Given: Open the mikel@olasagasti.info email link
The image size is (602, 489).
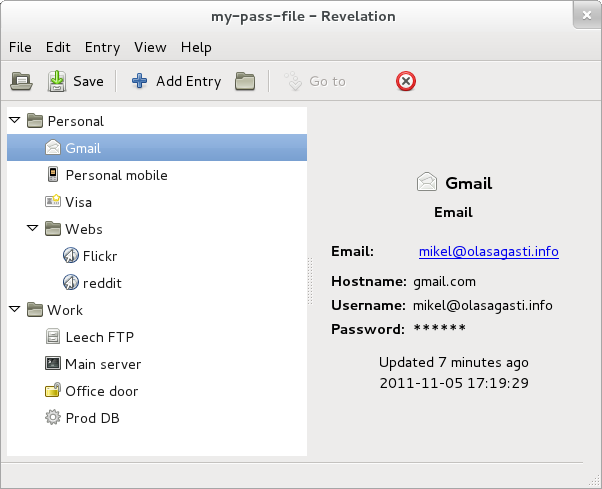Looking at the screenshot, I should 489,251.
